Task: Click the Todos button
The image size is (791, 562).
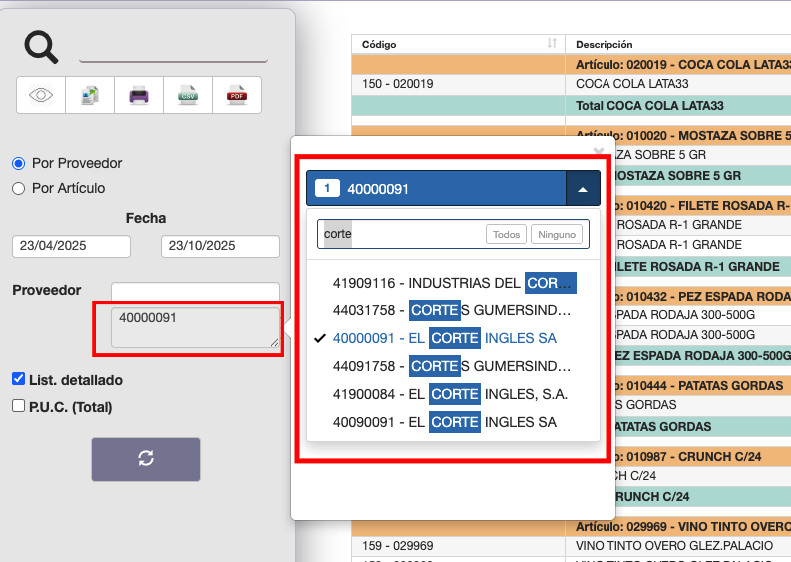Action: click(x=507, y=234)
